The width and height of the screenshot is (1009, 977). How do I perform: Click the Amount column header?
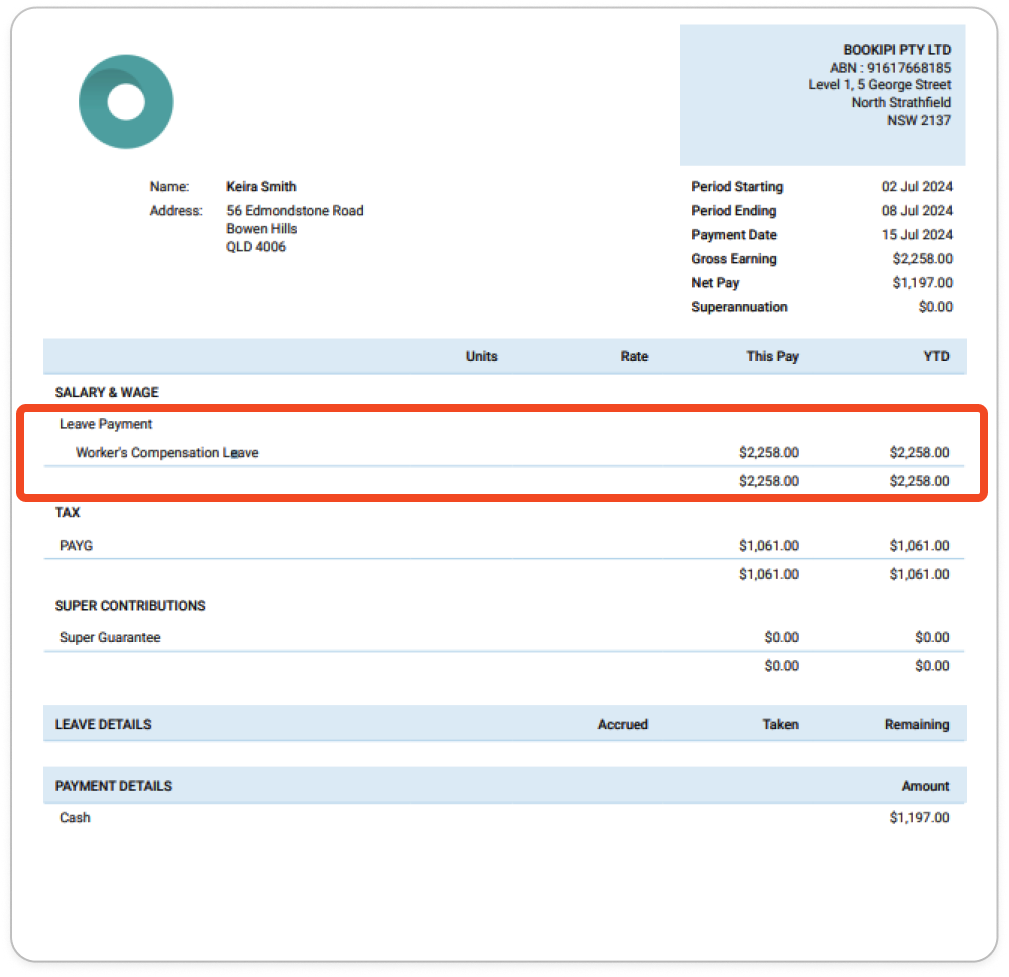click(925, 786)
